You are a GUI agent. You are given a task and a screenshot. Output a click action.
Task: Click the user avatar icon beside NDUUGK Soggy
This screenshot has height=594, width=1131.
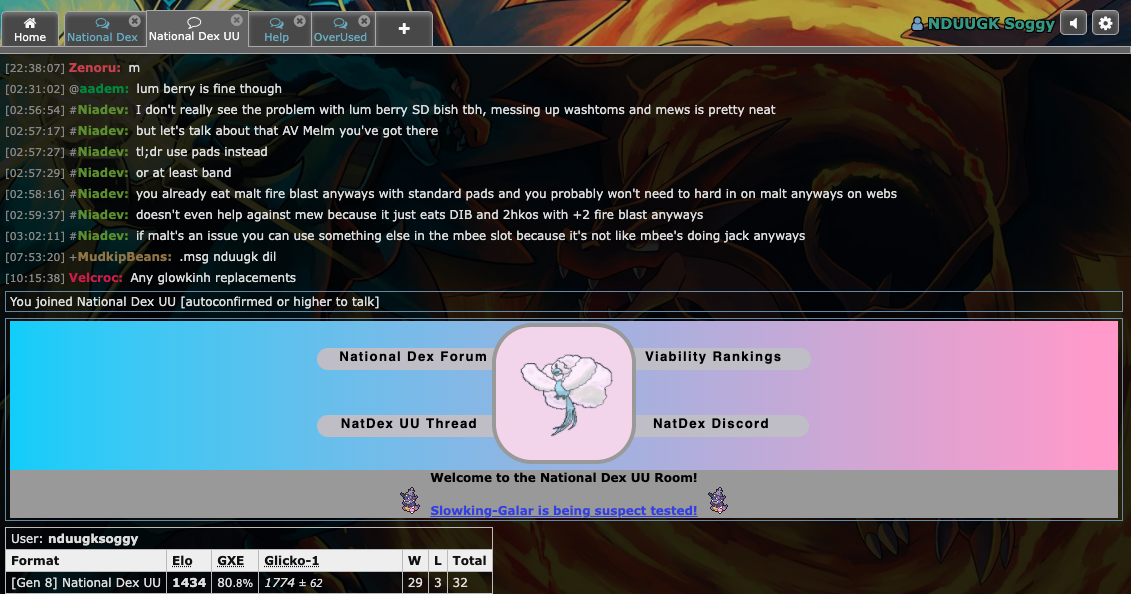point(917,24)
